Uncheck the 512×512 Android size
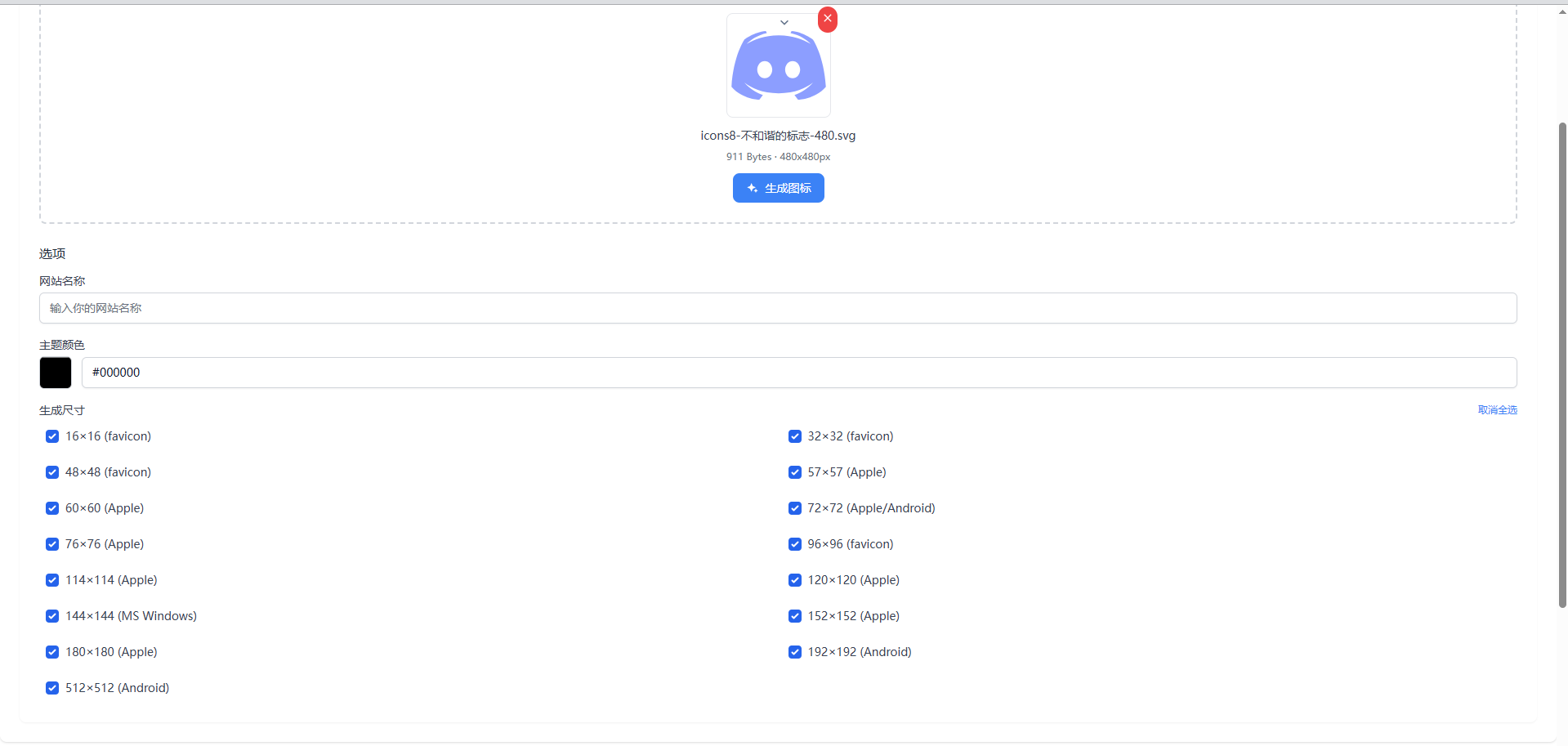The image size is (1568, 746). point(52,688)
